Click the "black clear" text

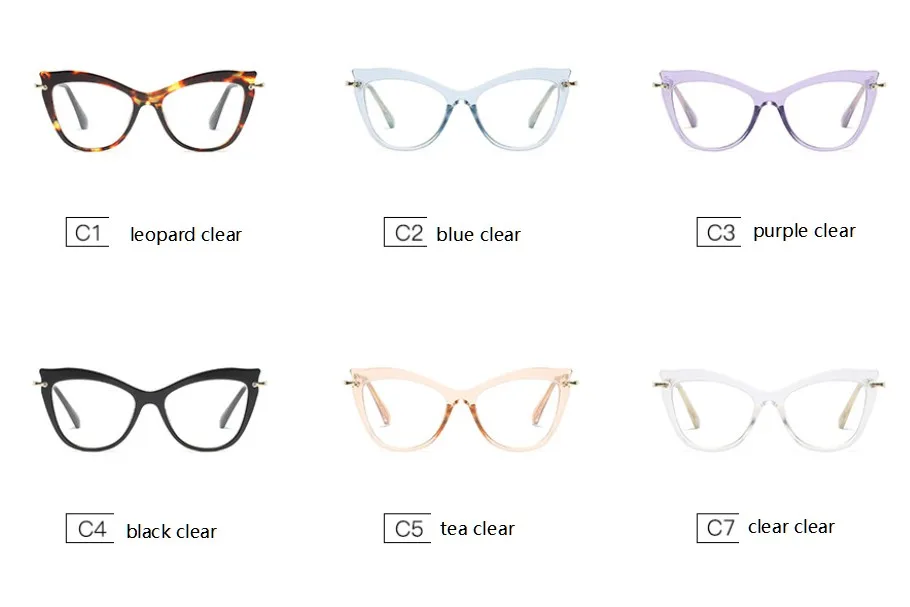tap(171, 531)
